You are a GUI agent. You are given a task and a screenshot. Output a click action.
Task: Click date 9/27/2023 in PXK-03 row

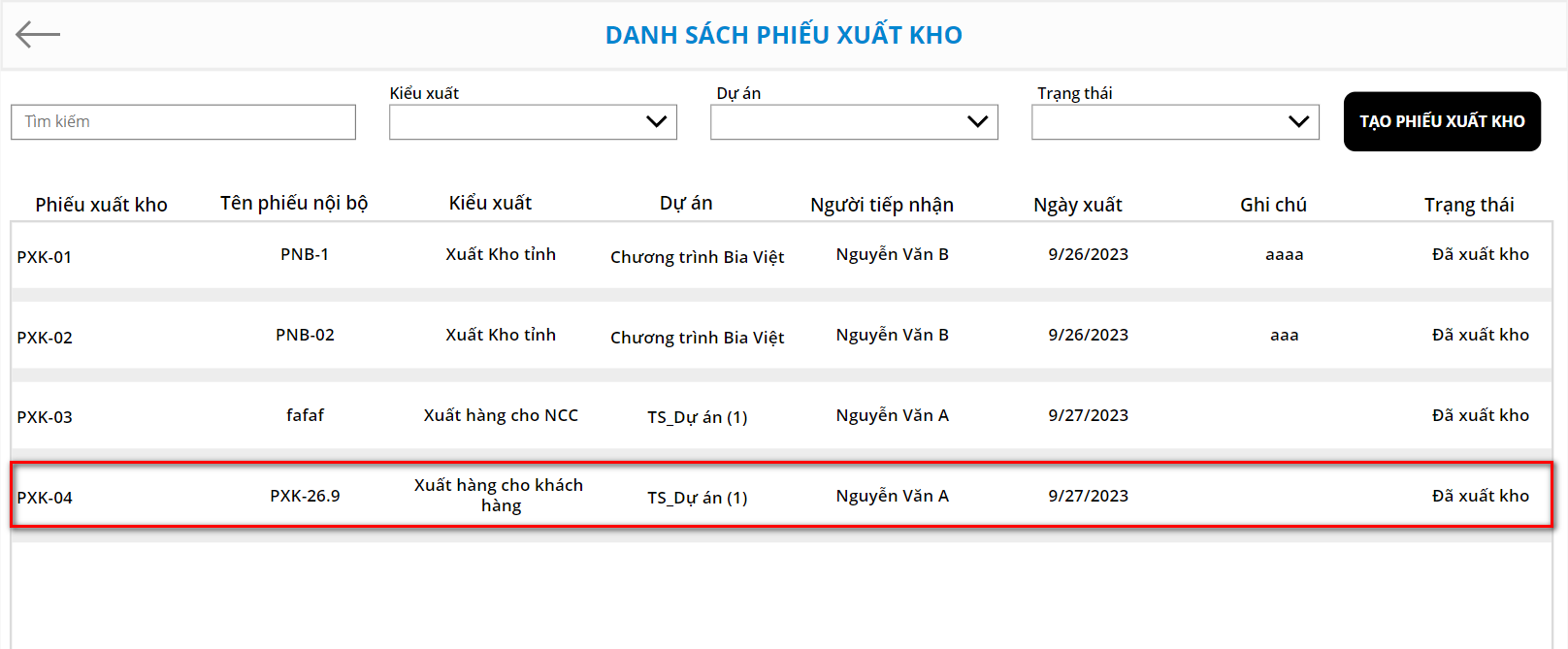[x=1089, y=415]
